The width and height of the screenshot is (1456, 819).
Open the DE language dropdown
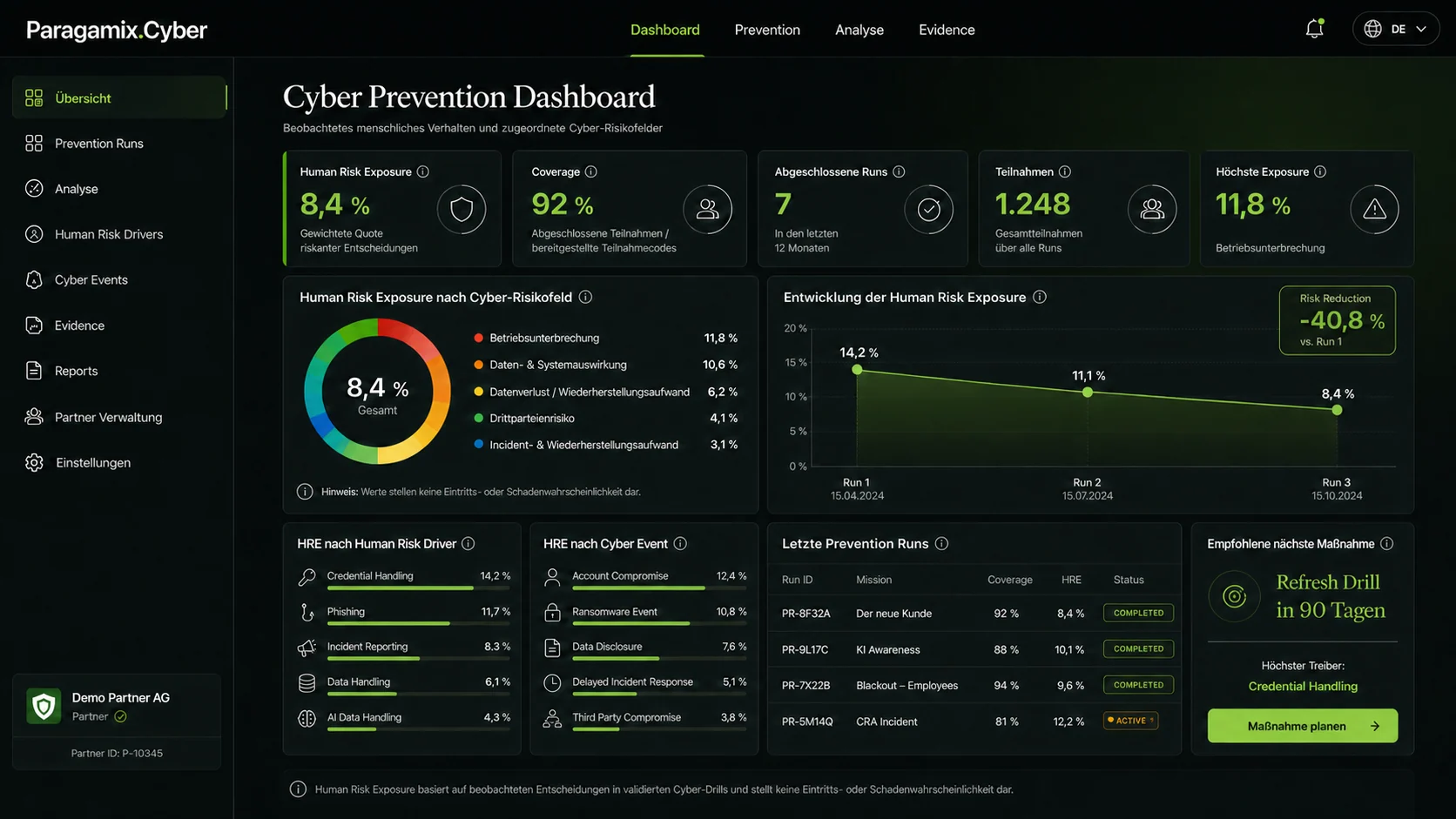1395,29
